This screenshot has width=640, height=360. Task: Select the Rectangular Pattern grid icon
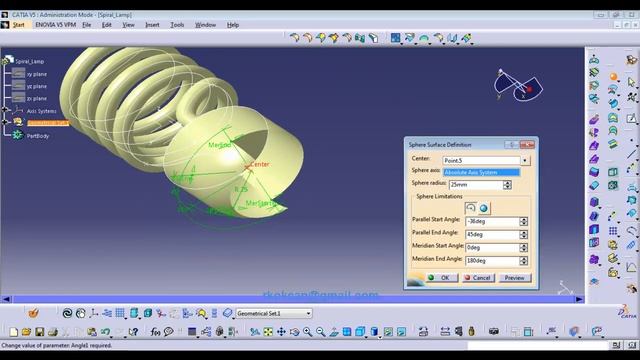[613, 231]
